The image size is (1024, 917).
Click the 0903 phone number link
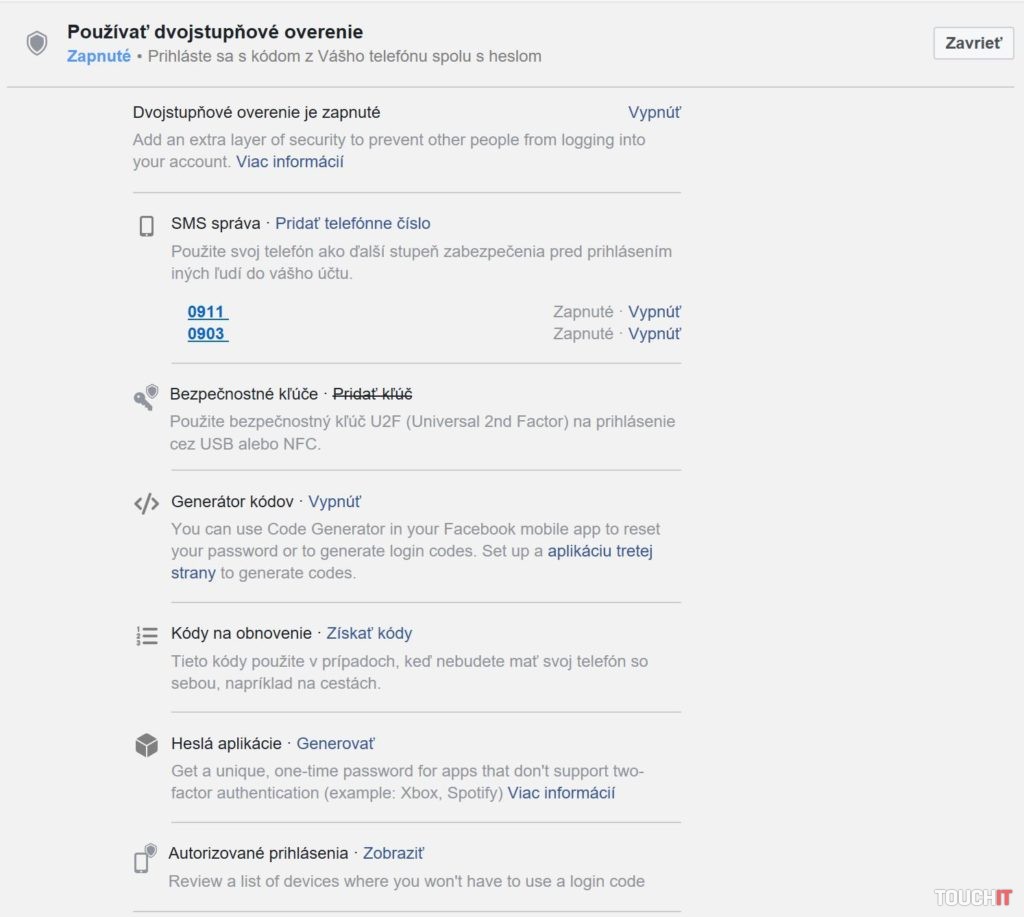click(207, 334)
